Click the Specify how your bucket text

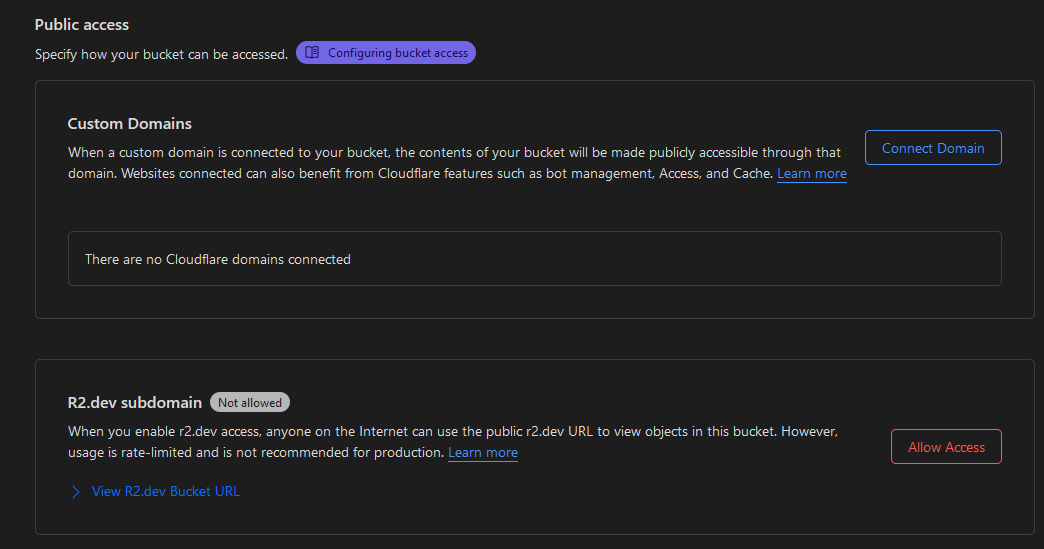point(161,54)
